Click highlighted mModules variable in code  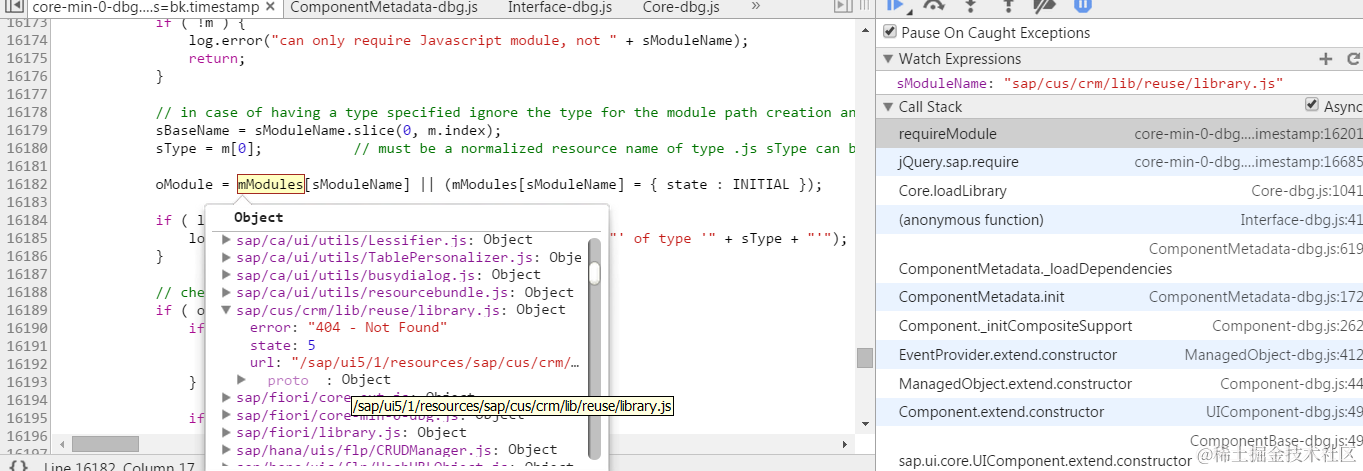270,185
